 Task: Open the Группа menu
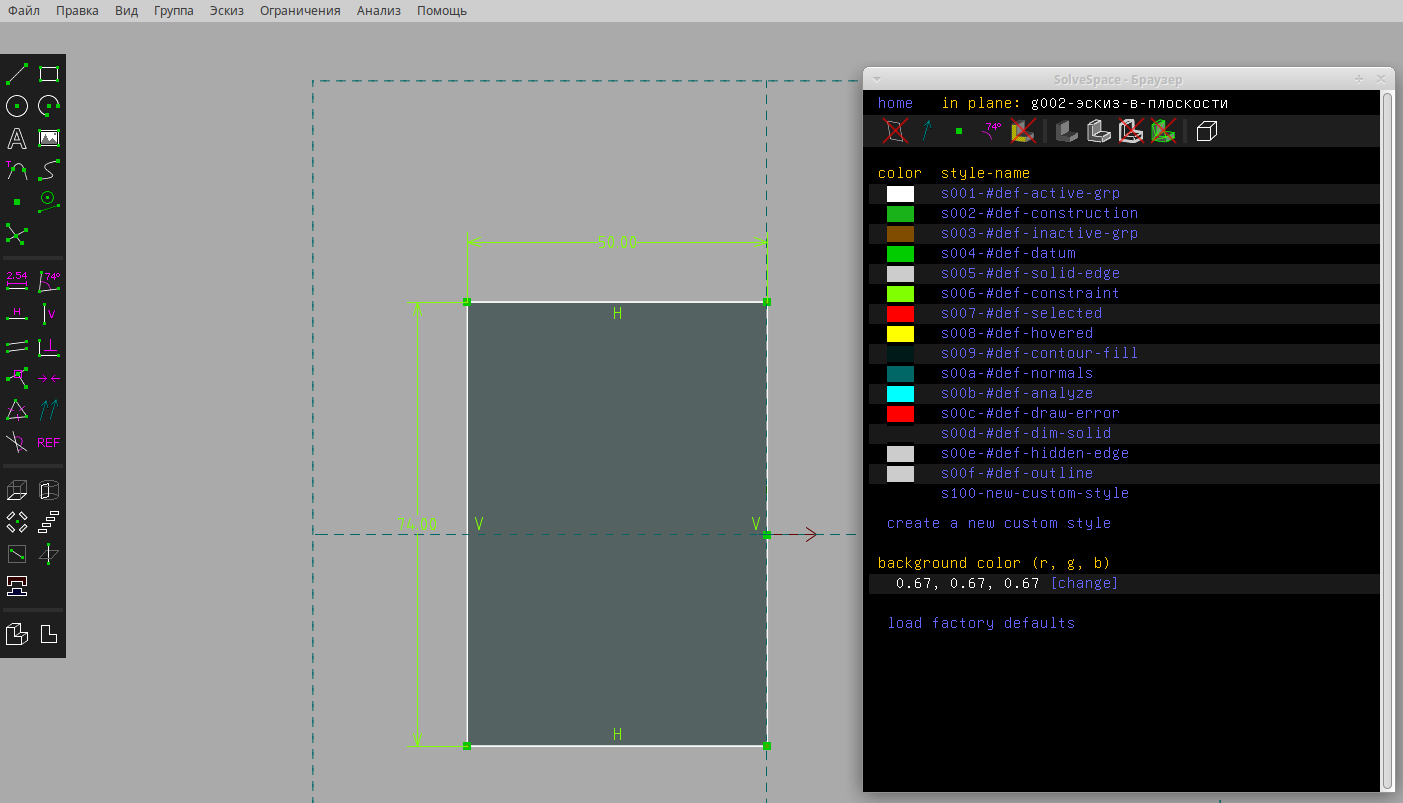click(x=174, y=11)
